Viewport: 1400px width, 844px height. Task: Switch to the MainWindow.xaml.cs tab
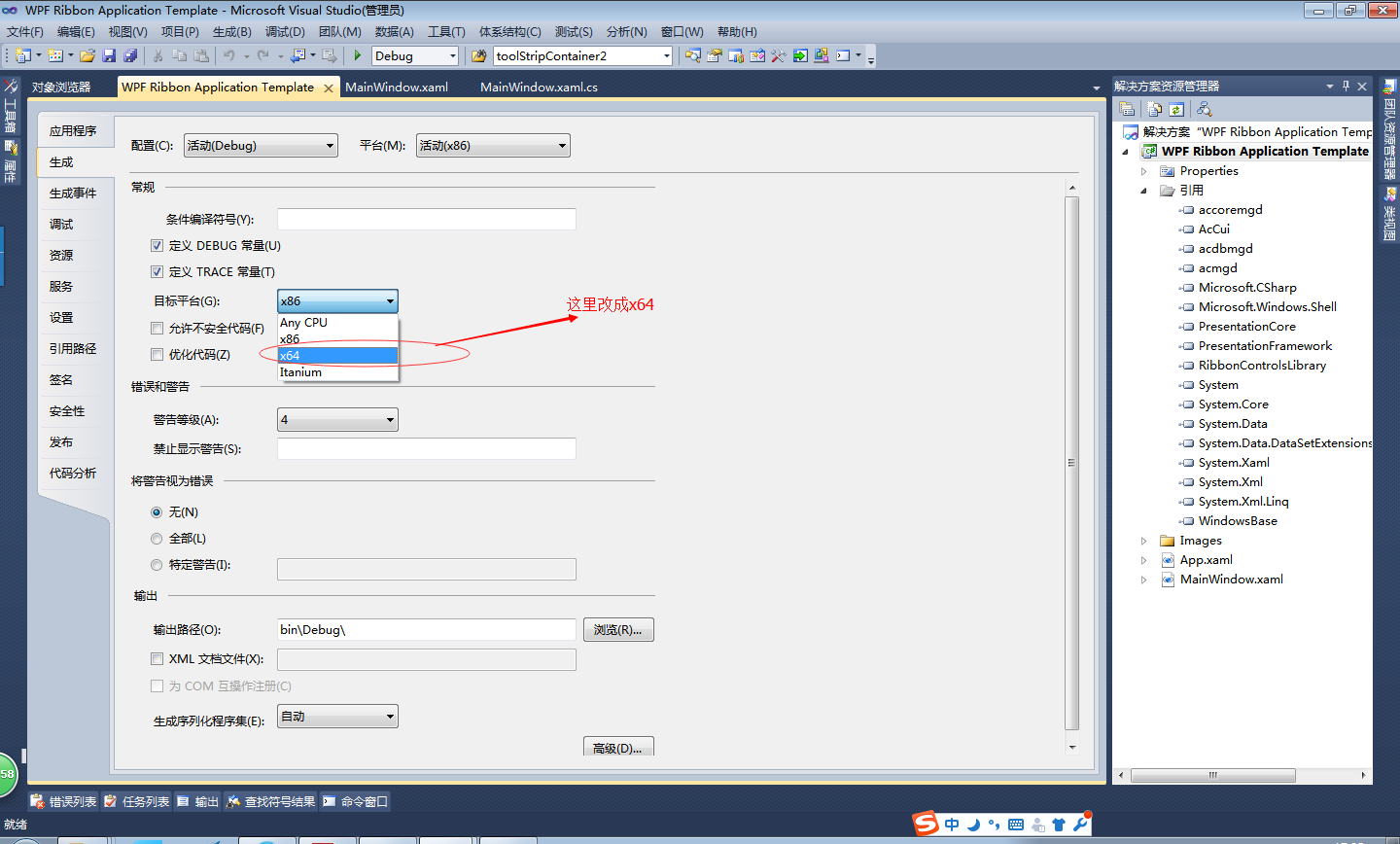click(x=539, y=88)
